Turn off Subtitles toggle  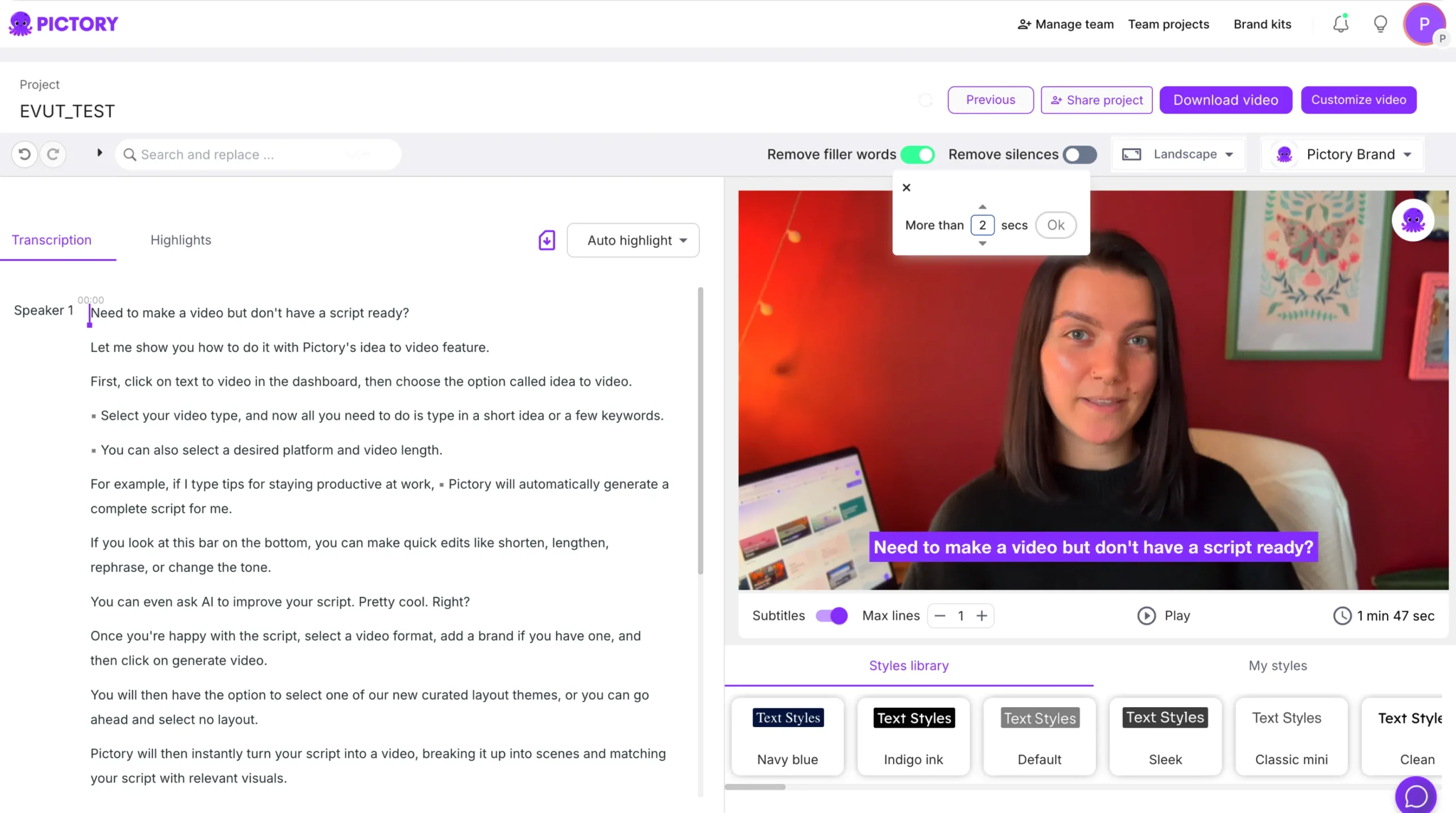point(832,616)
